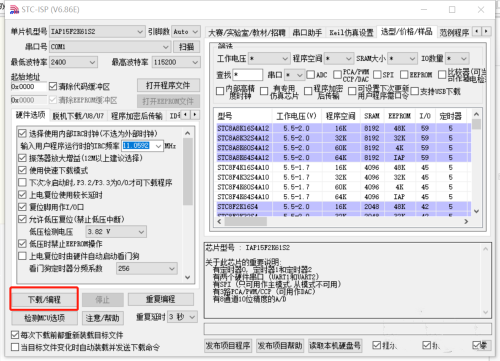The height and width of the screenshot is (361, 500).
Task: Click the hardware options vertical scrollbar thumb
Action: coord(188,172)
